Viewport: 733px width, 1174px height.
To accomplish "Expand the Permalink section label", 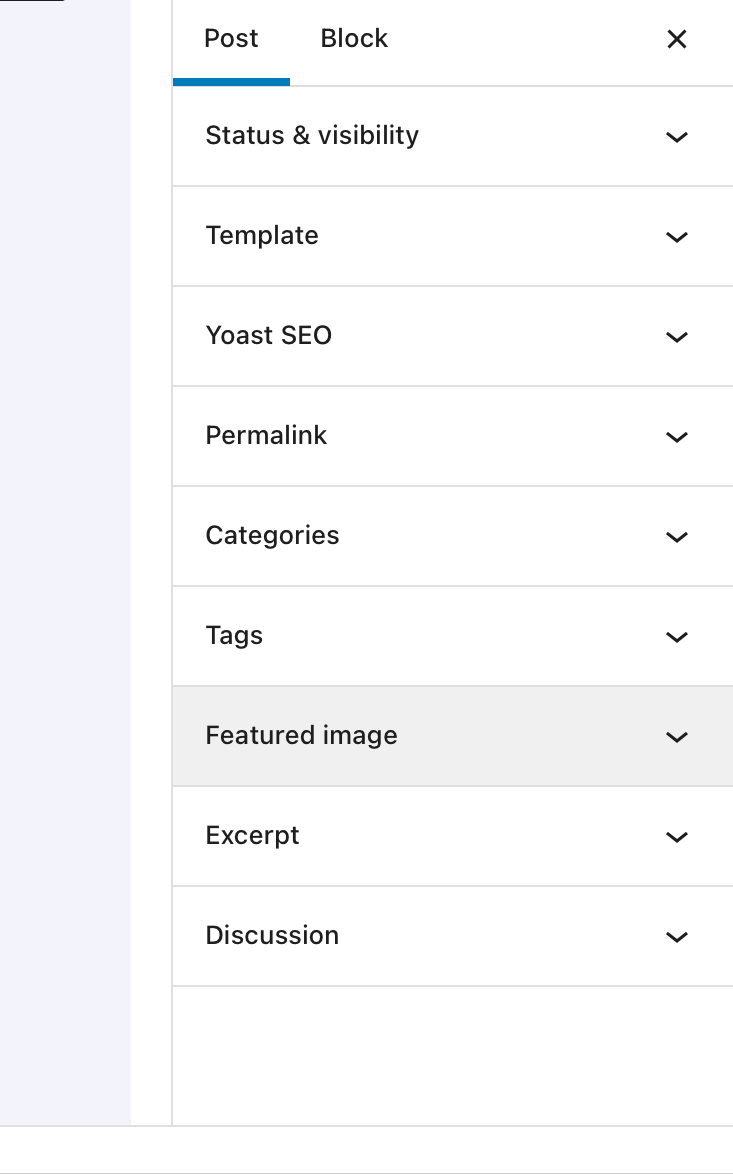I will pos(266,436).
